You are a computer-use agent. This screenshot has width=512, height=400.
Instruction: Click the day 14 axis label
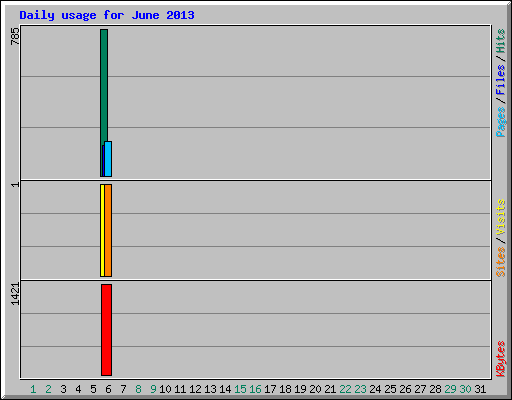(x=225, y=389)
